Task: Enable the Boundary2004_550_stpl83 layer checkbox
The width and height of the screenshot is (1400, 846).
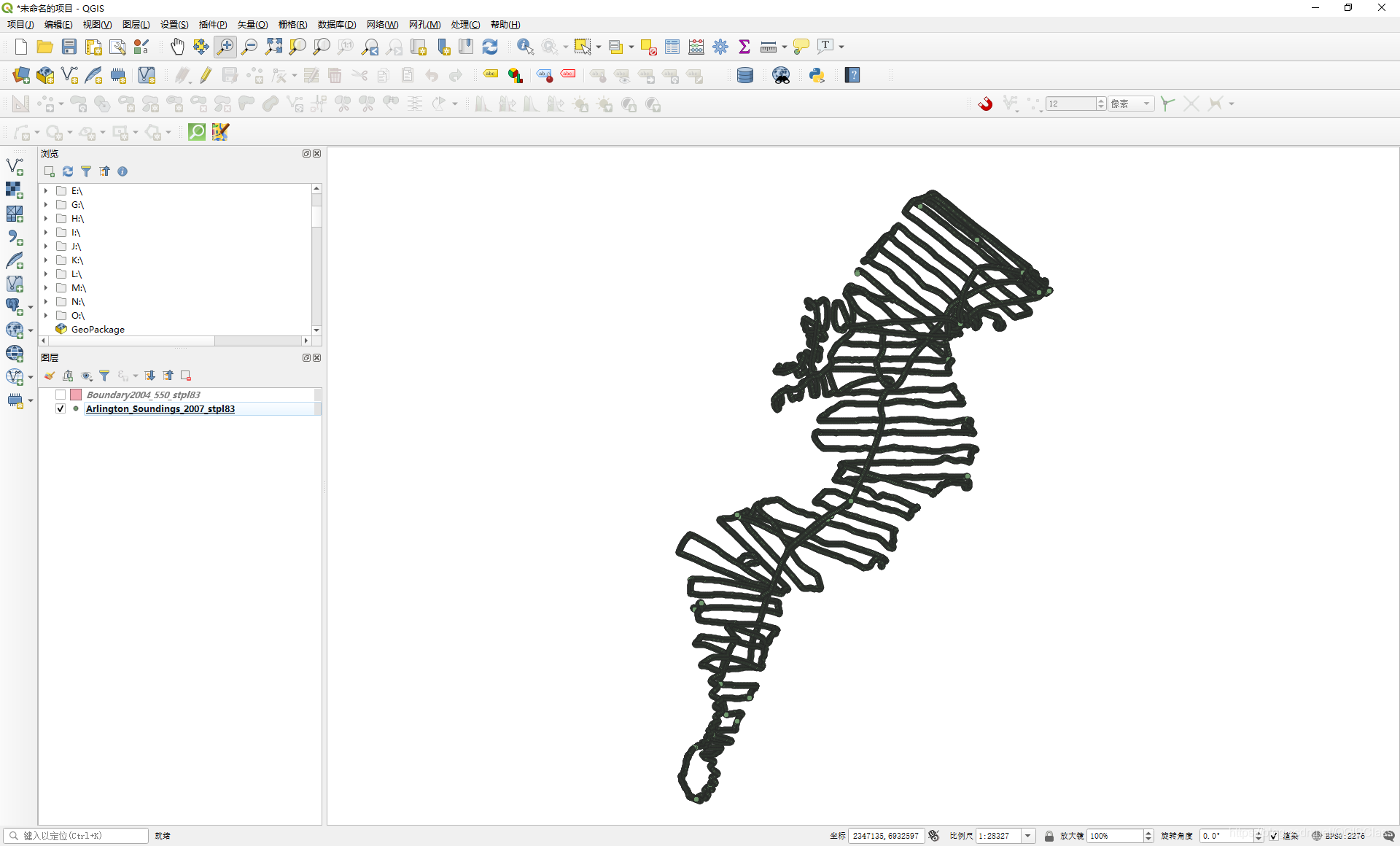Action: 61,395
